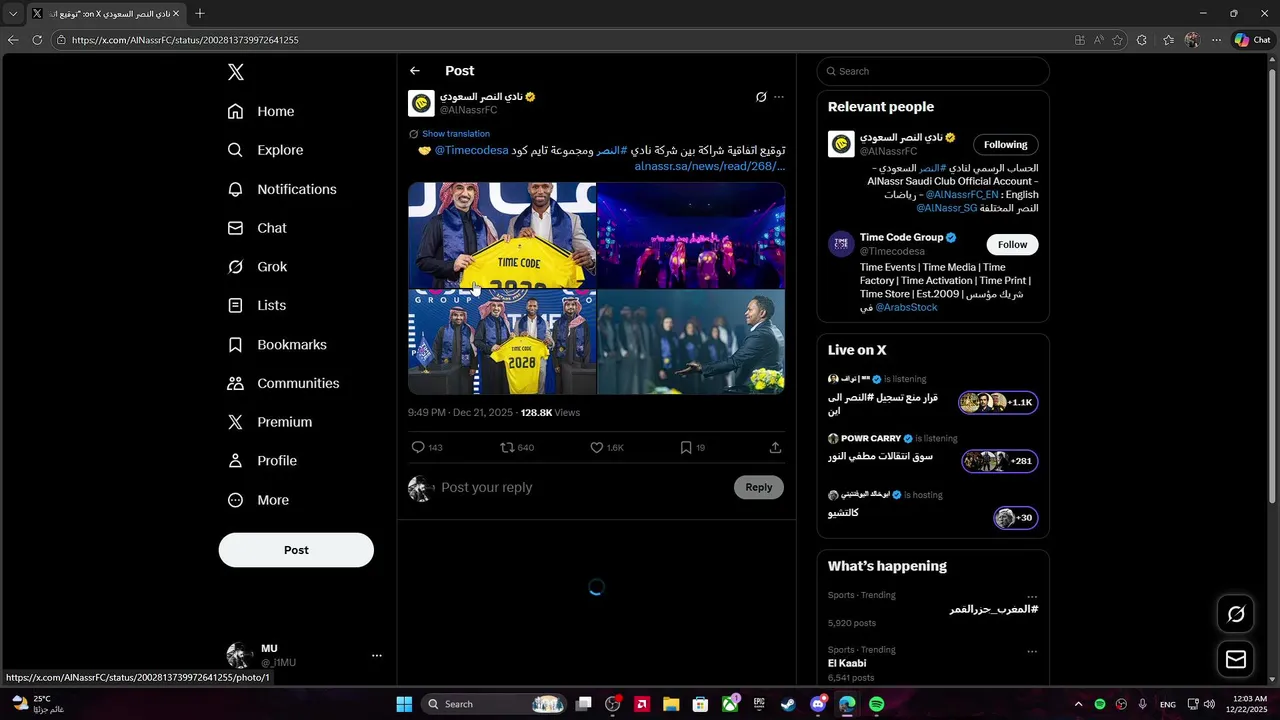1280x720 pixels.
Task: Click the big Post button in sidebar
Action: [296, 550]
